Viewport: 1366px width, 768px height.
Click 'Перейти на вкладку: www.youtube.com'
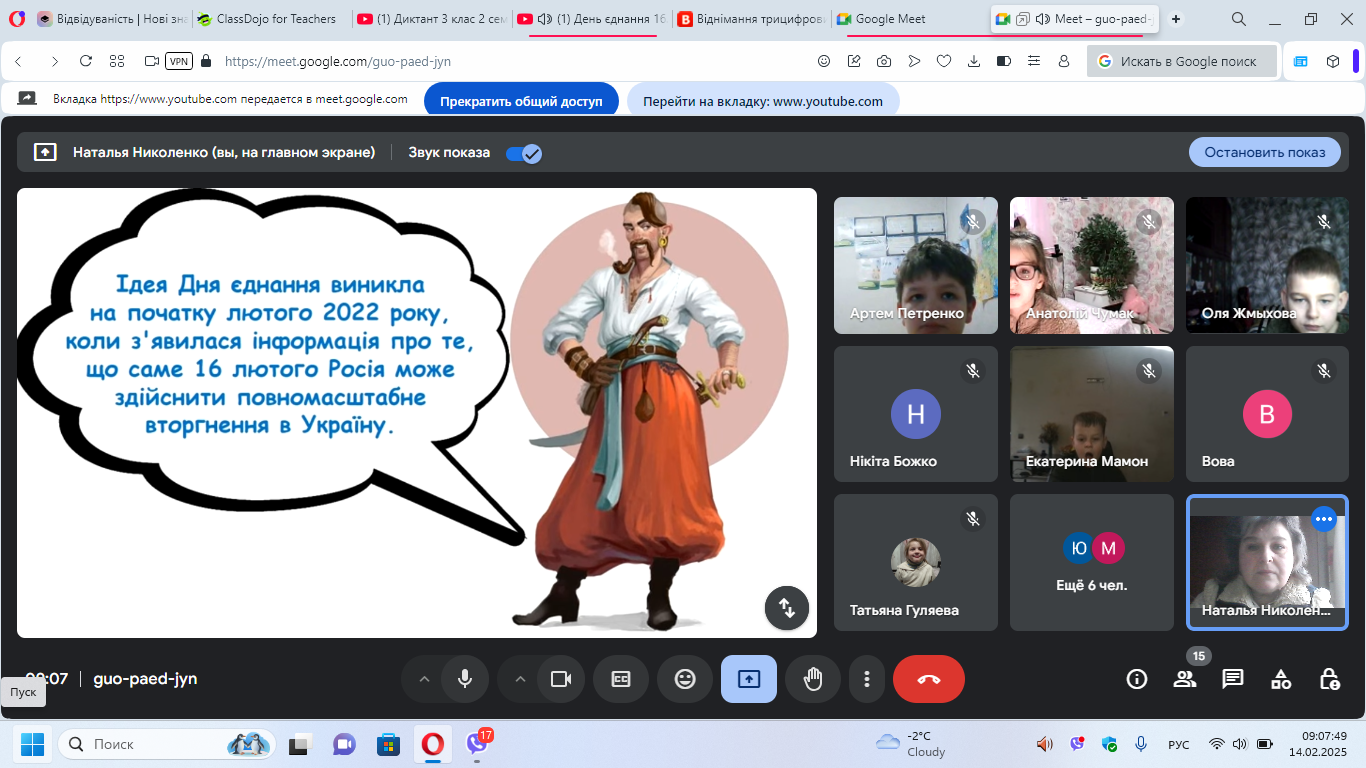[x=763, y=101]
